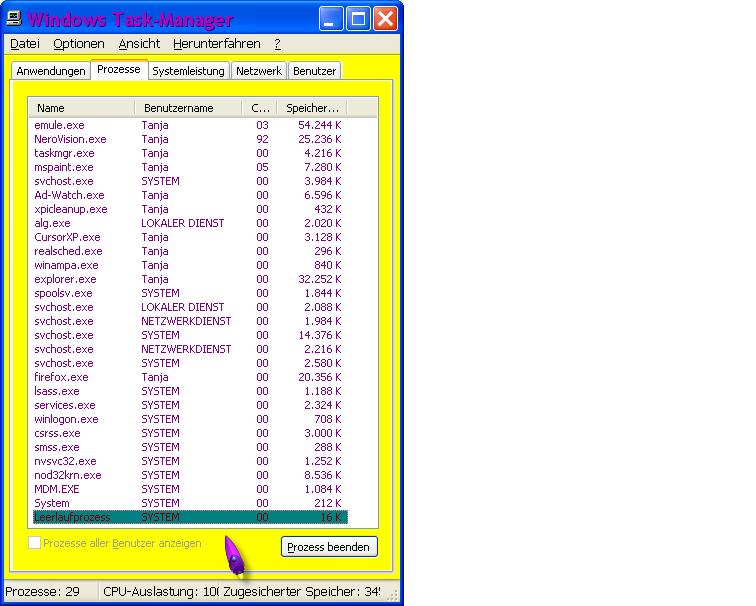Maximize the Task-Manager window

click(x=360, y=18)
